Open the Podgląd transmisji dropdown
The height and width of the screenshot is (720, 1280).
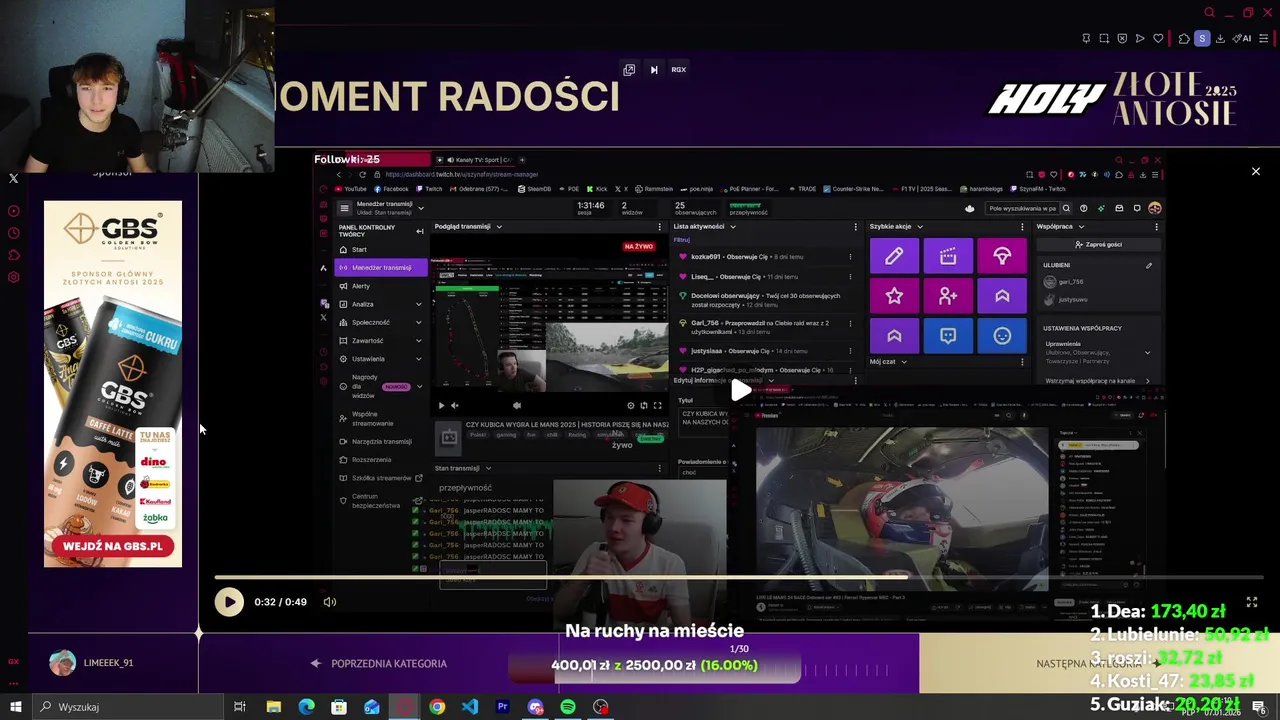468,227
